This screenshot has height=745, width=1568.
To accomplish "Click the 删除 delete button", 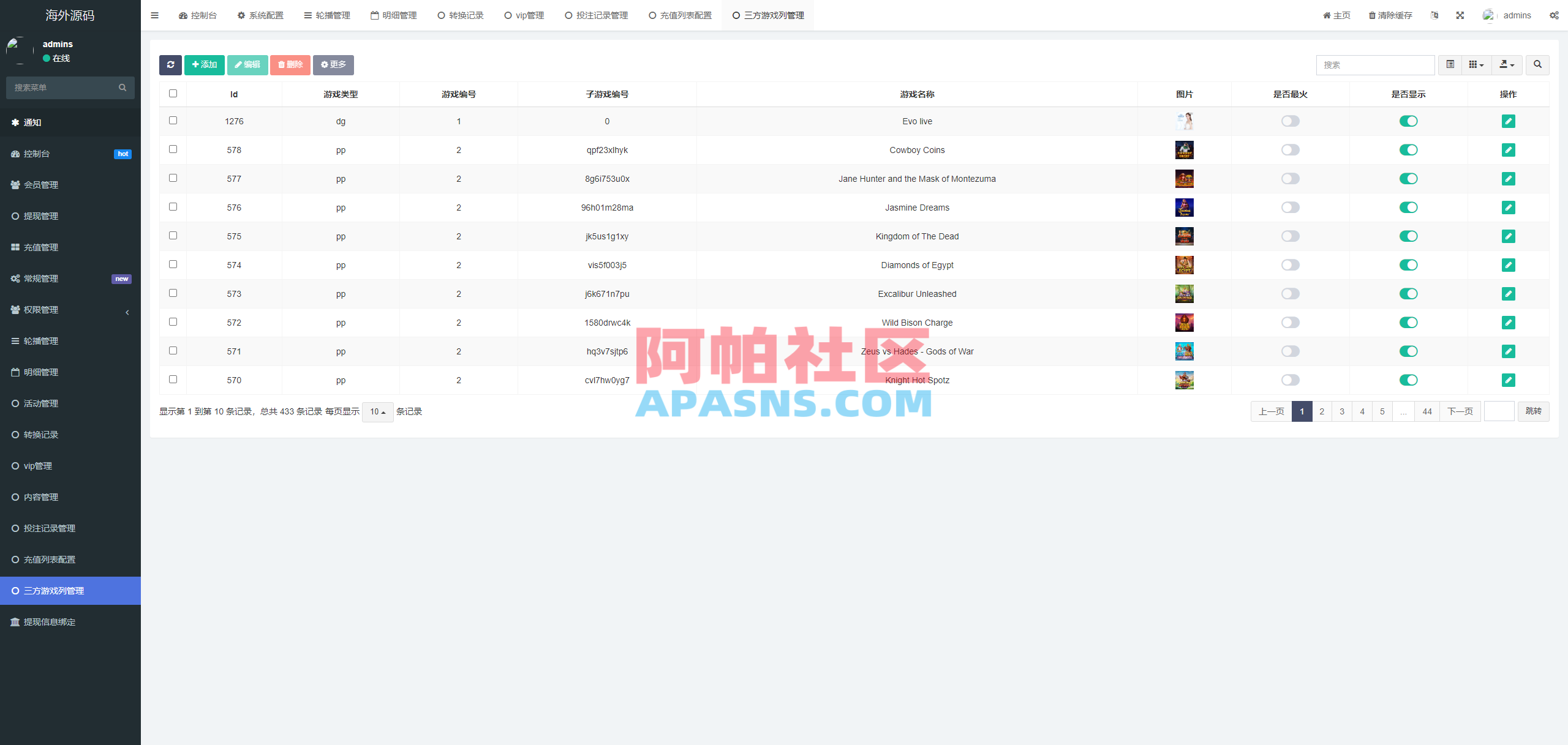I will [290, 65].
